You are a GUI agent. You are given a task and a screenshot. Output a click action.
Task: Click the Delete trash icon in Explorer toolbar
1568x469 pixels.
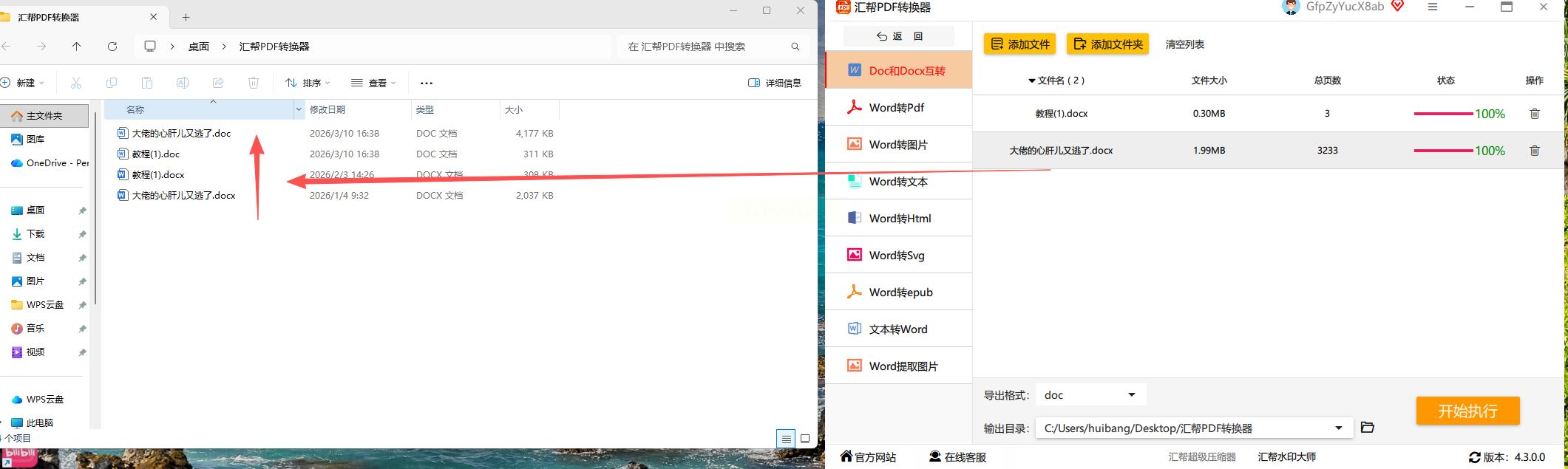pyautogui.click(x=254, y=83)
